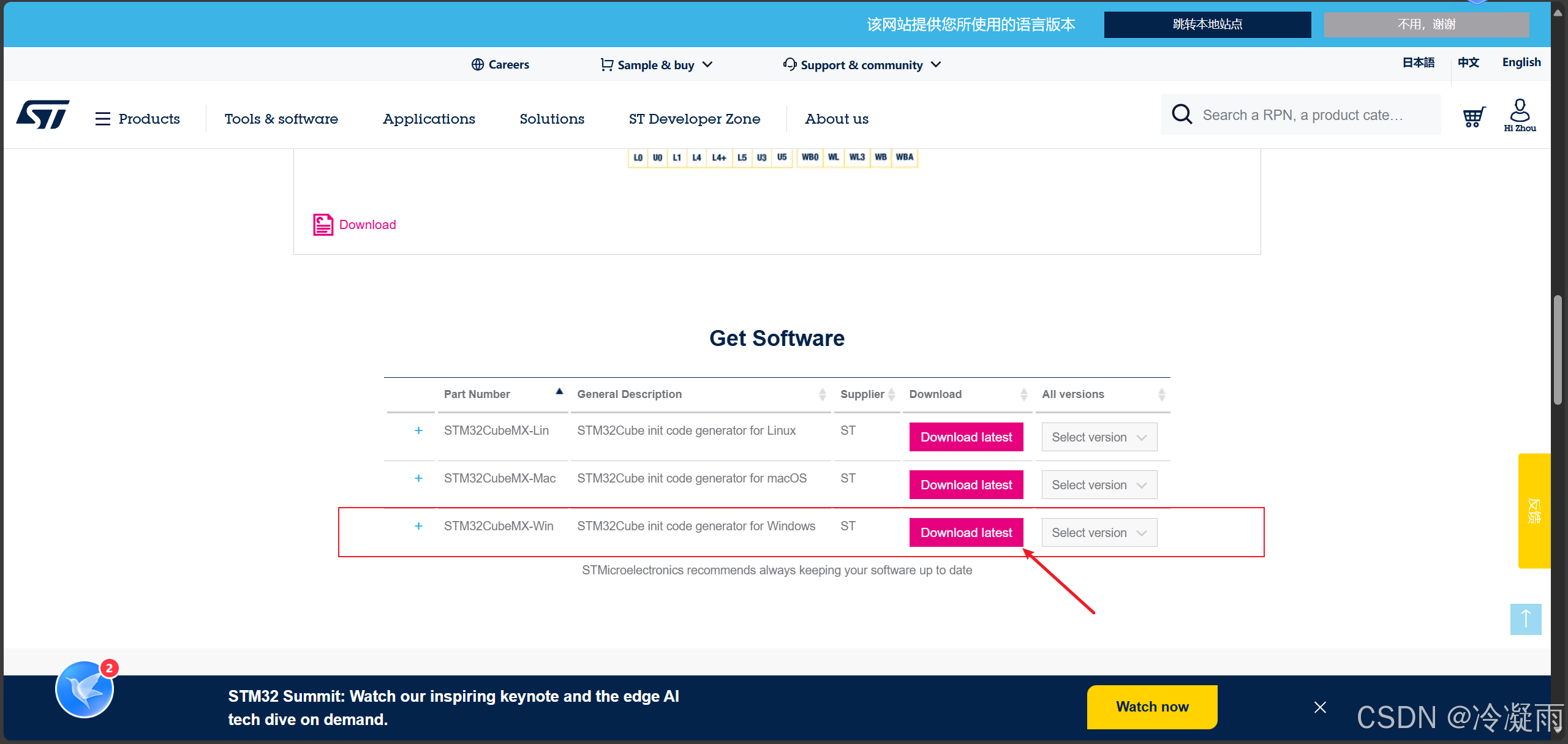
Task: Sort by General Description arrows
Action: click(x=823, y=394)
